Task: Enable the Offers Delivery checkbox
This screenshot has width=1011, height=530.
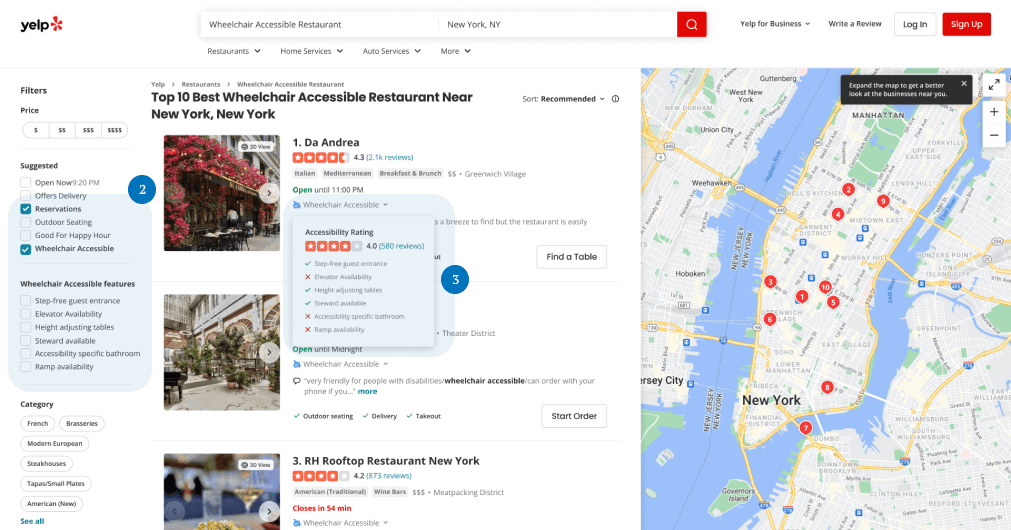Action: [x=26, y=195]
